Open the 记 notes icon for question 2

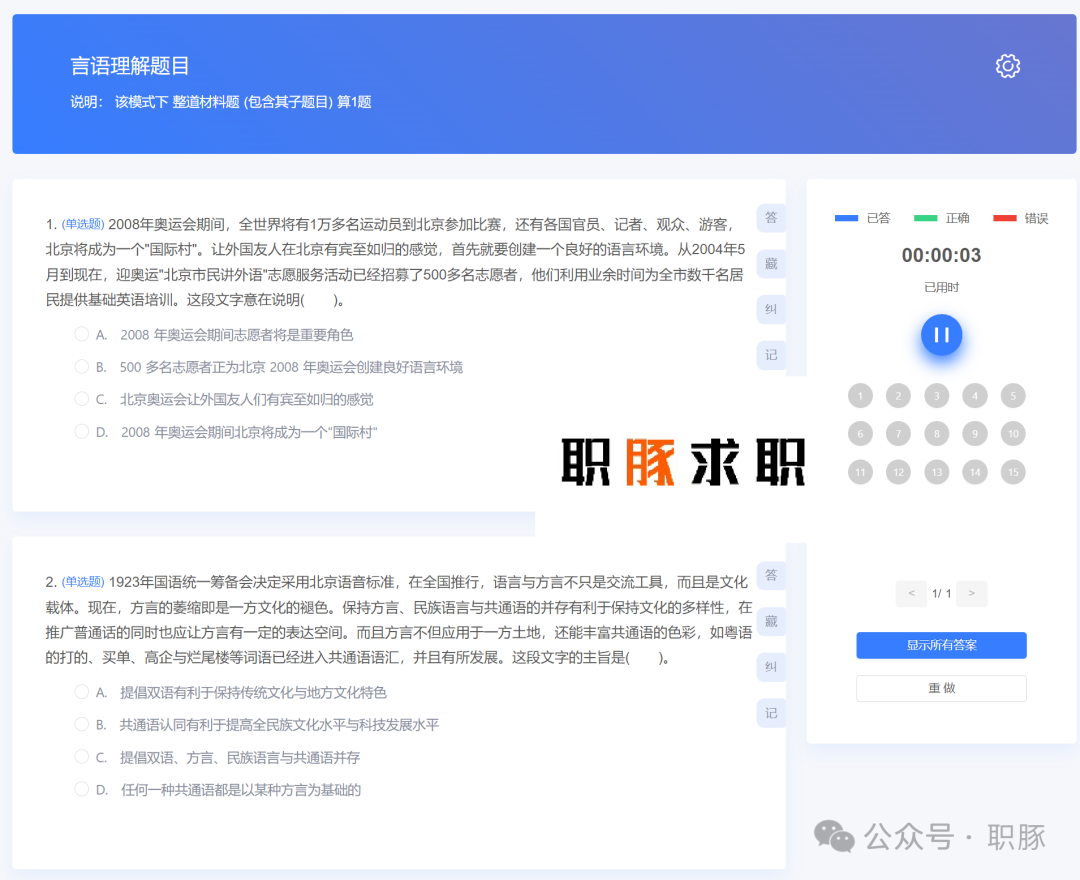click(x=770, y=713)
